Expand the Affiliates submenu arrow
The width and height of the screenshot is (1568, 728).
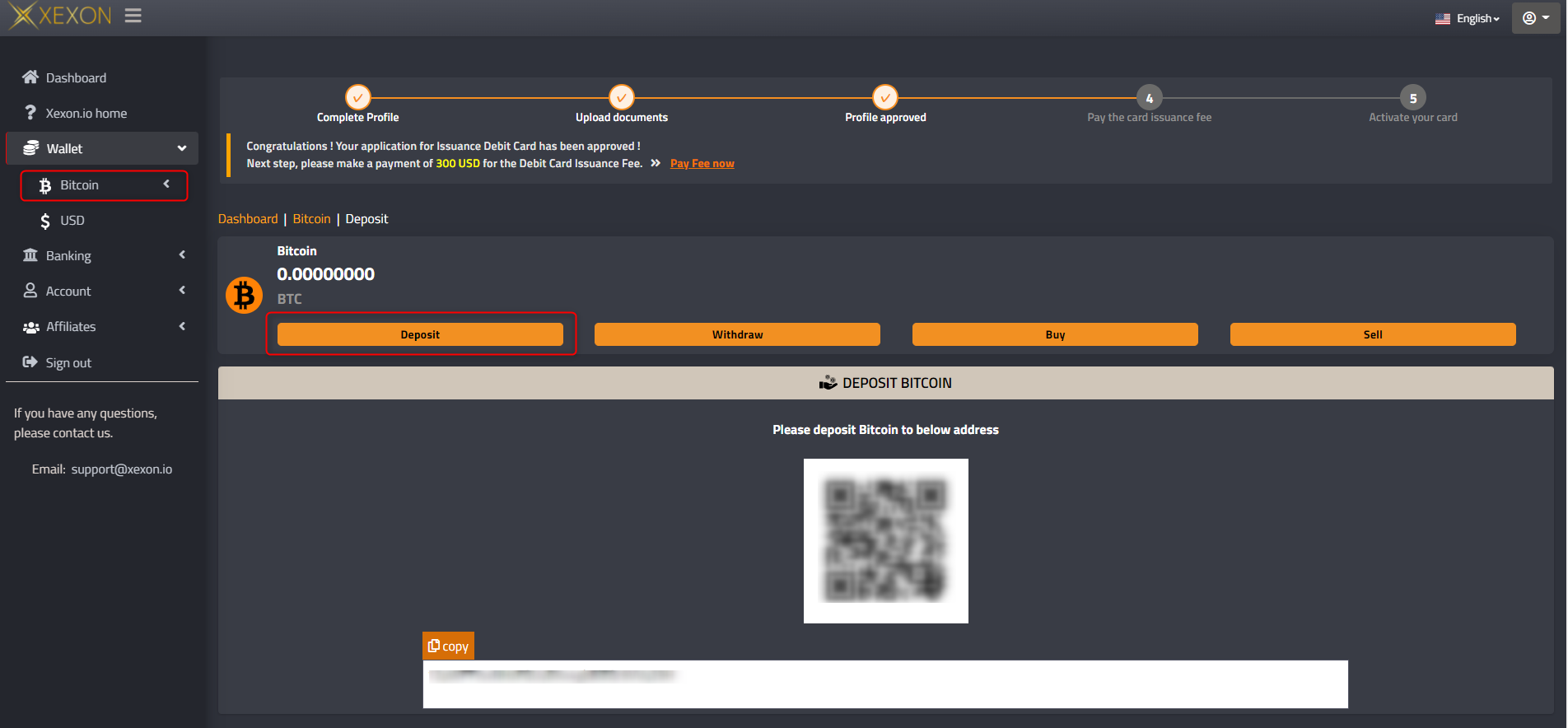tap(182, 326)
